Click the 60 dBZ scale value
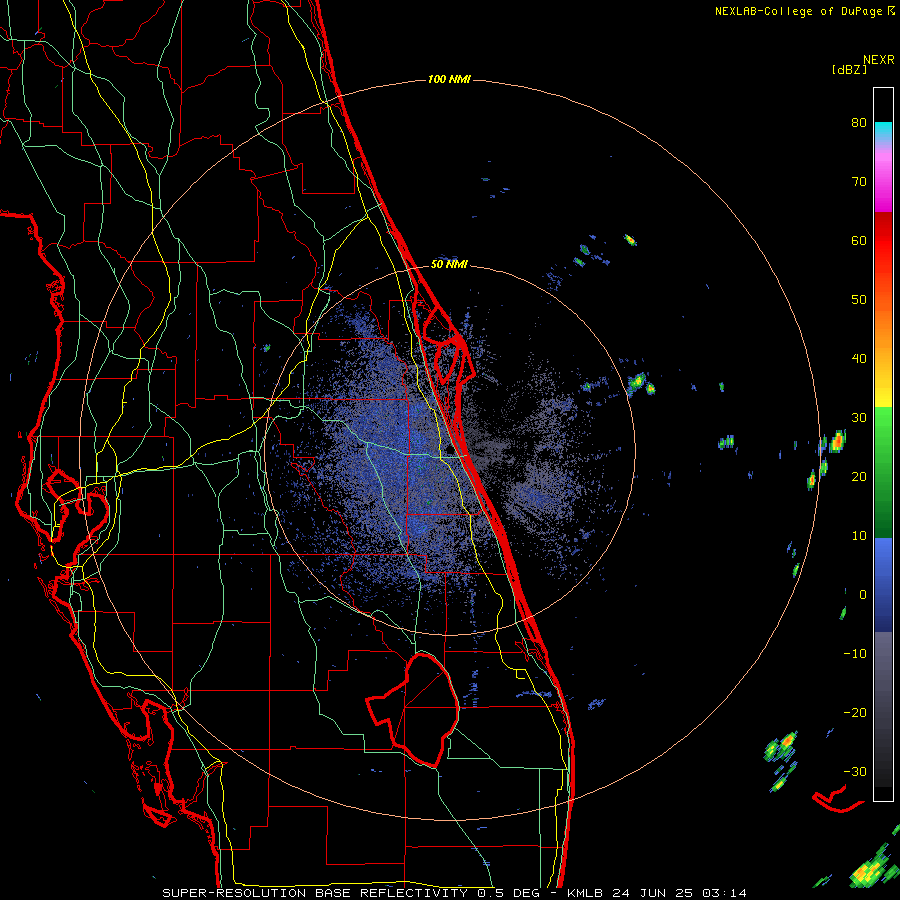Image resolution: width=900 pixels, height=900 pixels. click(x=859, y=240)
